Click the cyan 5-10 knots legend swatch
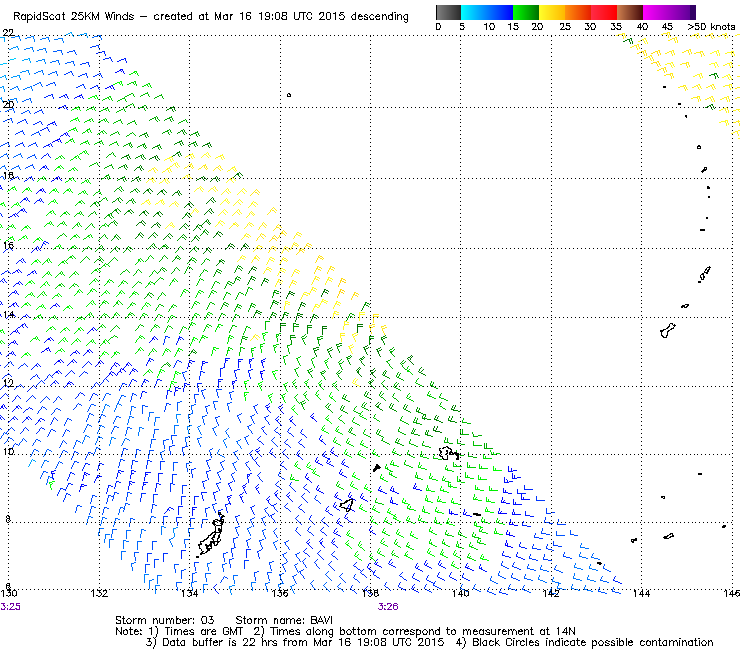Image resolution: width=740 pixels, height=650 pixels. [474, 12]
